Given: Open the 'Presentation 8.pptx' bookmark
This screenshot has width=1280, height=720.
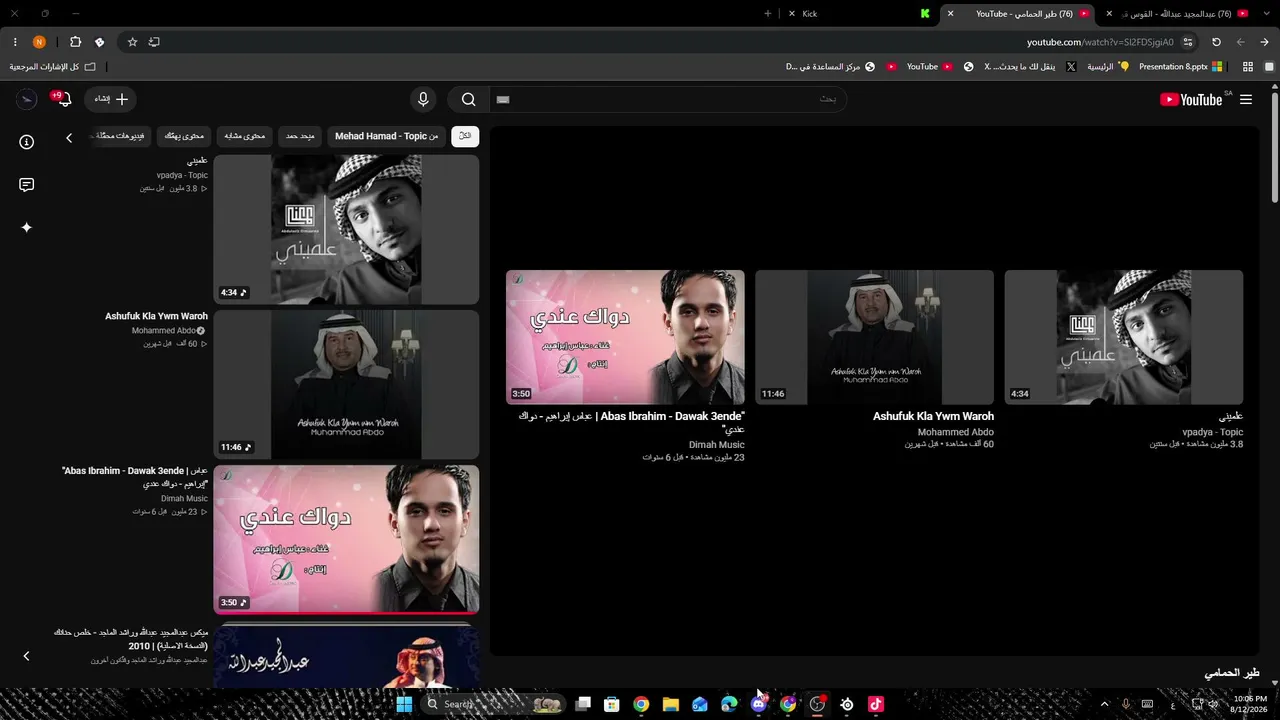Looking at the screenshot, I should point(1181,67).
